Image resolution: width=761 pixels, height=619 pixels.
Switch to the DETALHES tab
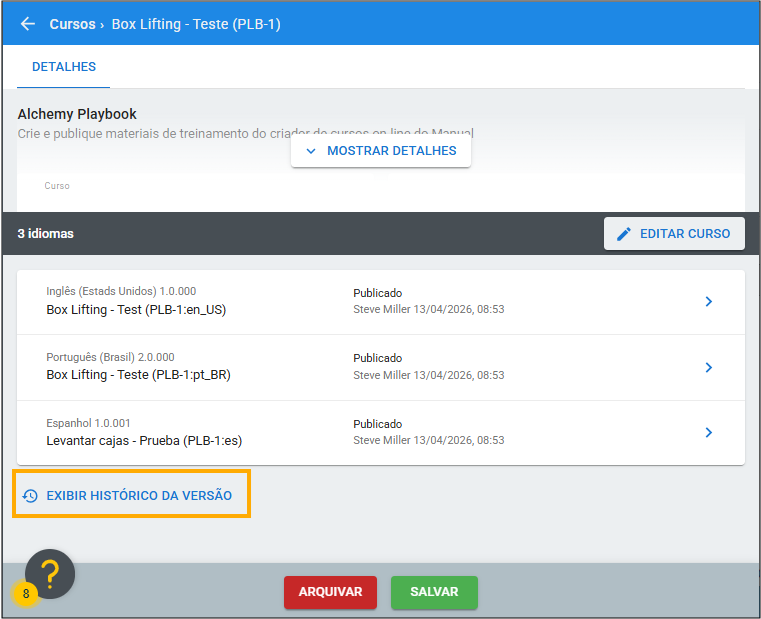click(64, 67)
